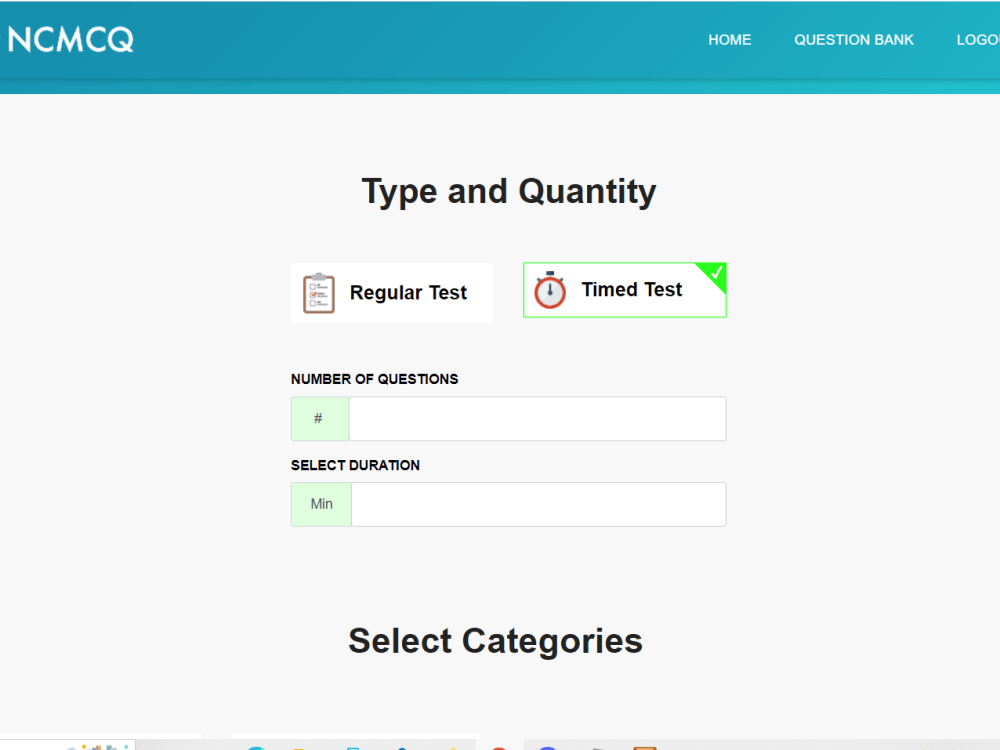Viewport: 1000px width, 750px height.
Task: Select the Regular Test option
Action: coord(392,293)
